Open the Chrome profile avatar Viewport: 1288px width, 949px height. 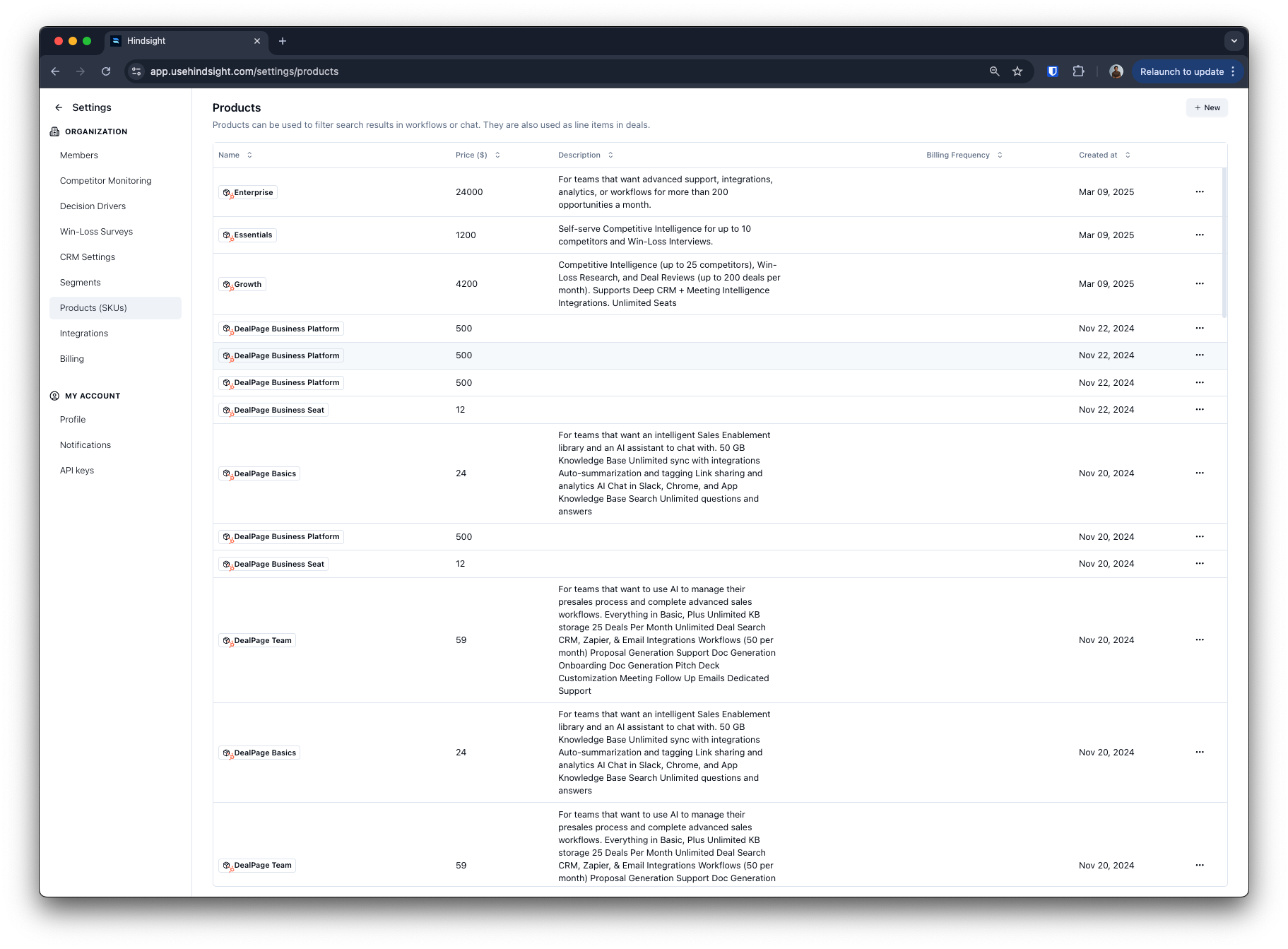pyautogui.click(x=1116, y=71)
